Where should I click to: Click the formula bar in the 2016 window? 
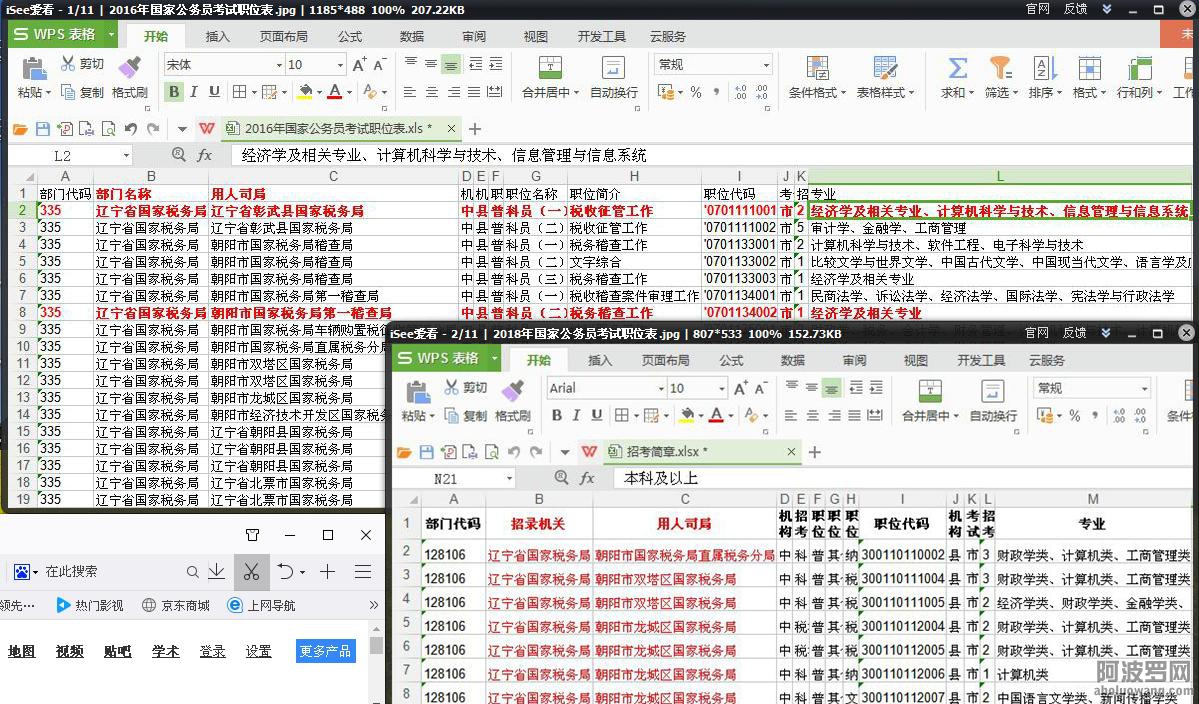pos(711,155)
